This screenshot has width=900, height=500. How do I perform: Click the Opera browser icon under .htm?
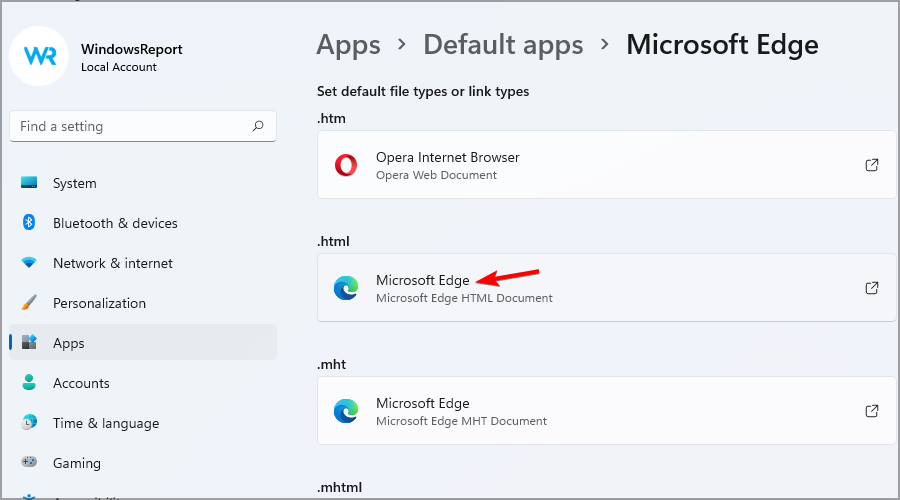[x=346, y=165]
